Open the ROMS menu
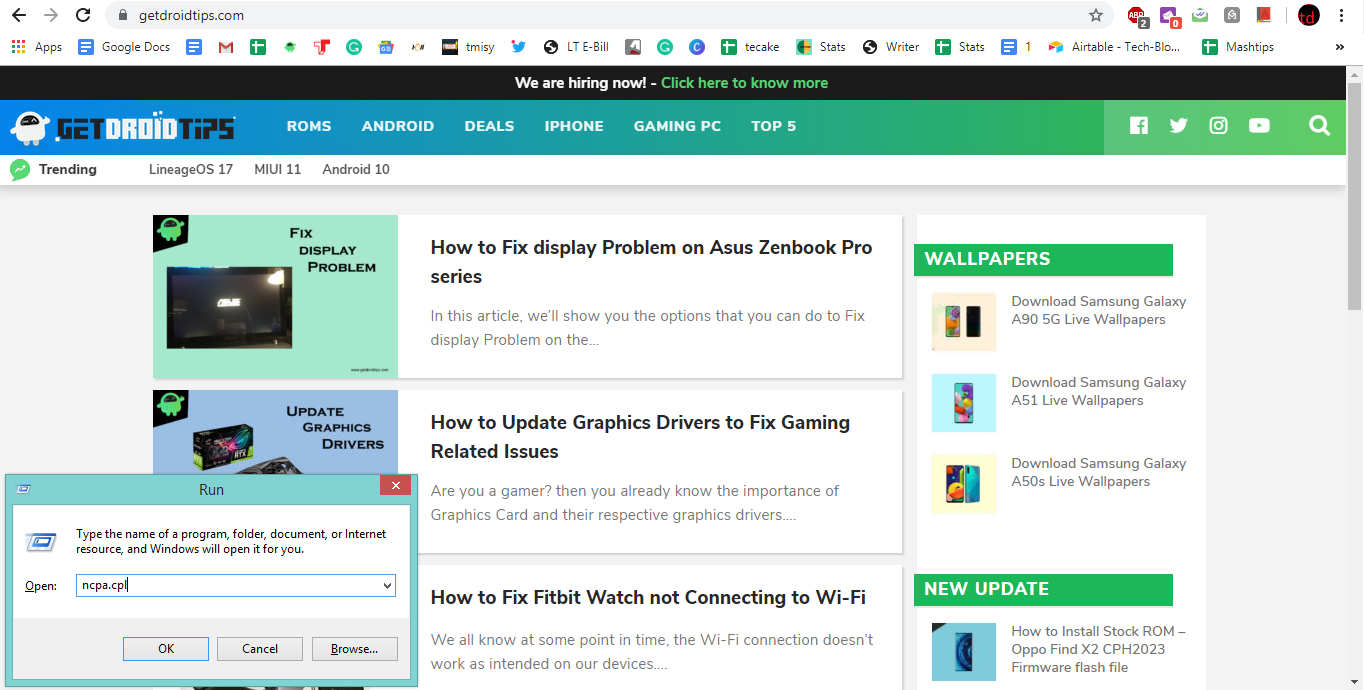This screenshot has height=690, width=1364. (309, 126)
